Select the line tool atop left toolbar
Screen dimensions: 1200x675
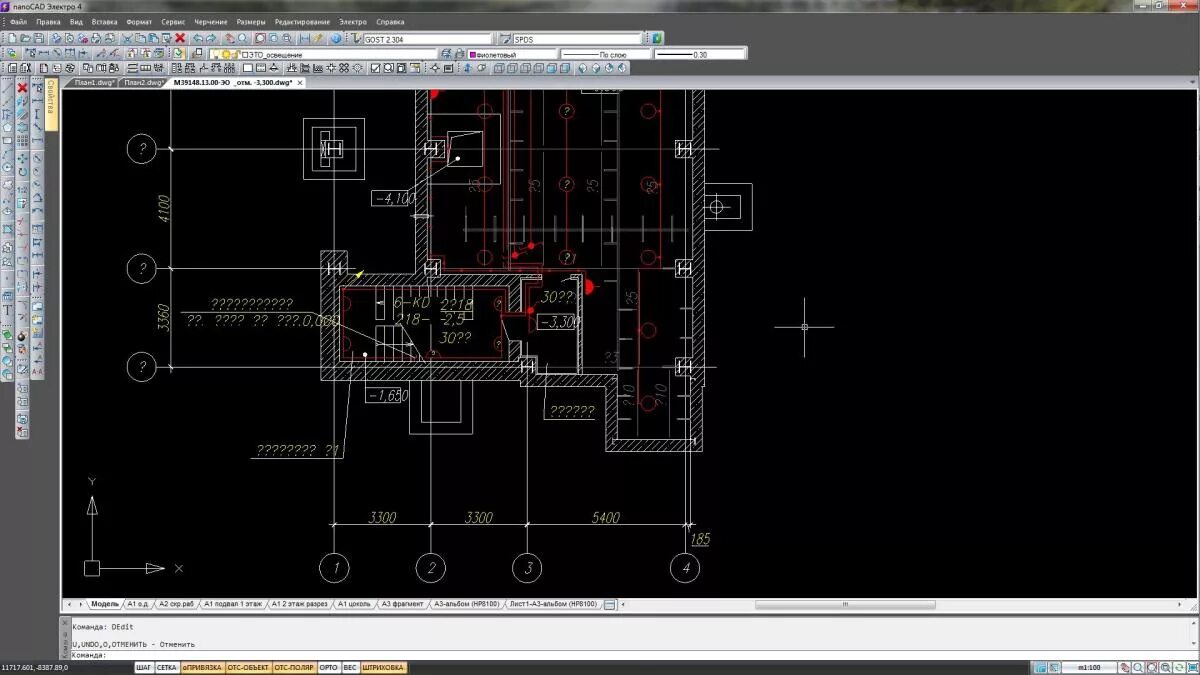8,88
